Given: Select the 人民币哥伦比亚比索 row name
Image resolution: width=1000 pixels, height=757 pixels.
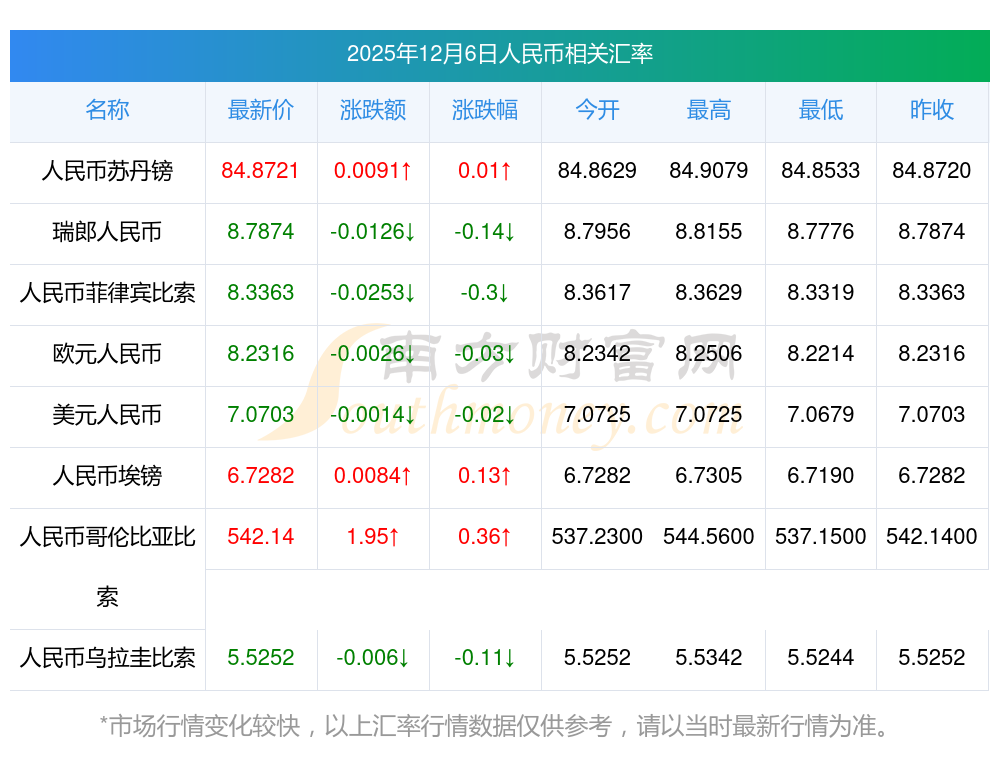Looking at the screenshot, I should 107,566.
